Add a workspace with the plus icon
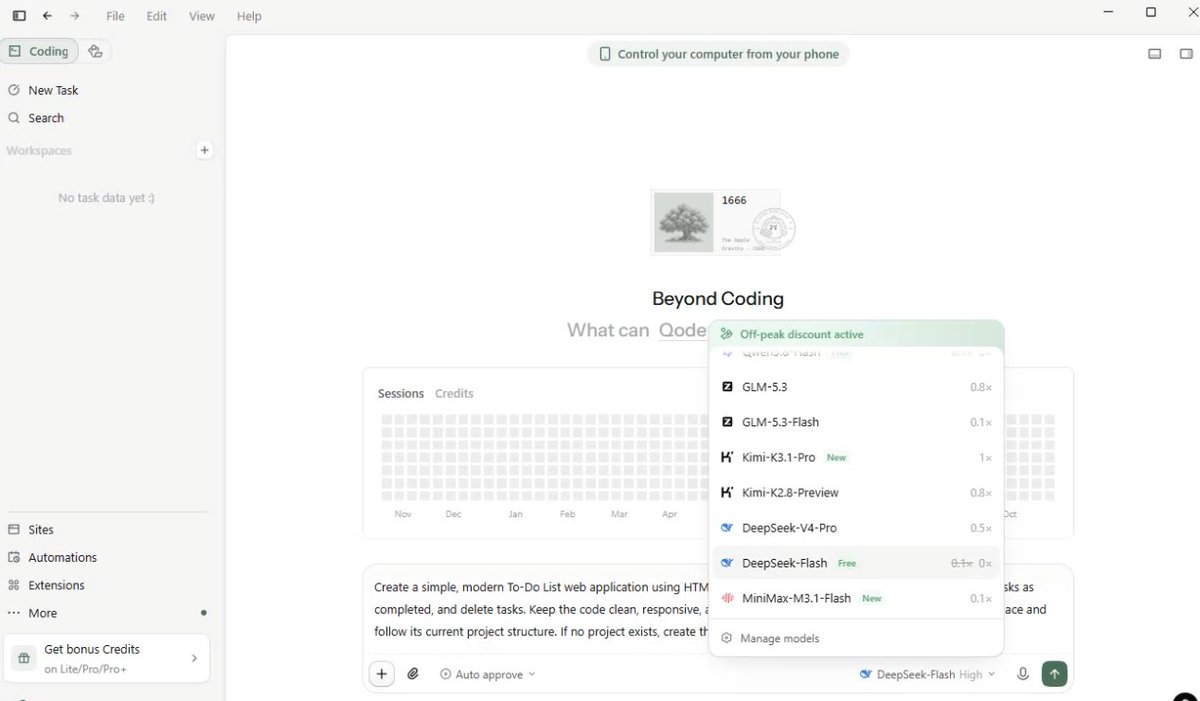The width and height of the screenshot is (1200, 701). [x=204, y=150]
